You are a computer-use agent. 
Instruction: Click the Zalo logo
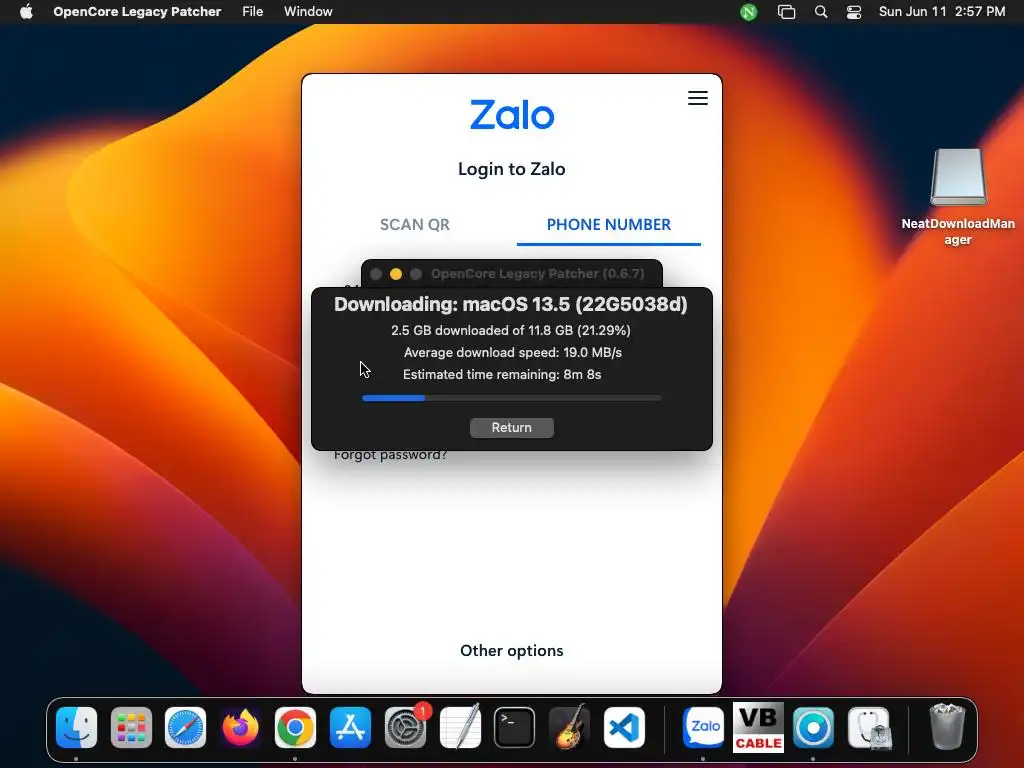click(512, 115)
